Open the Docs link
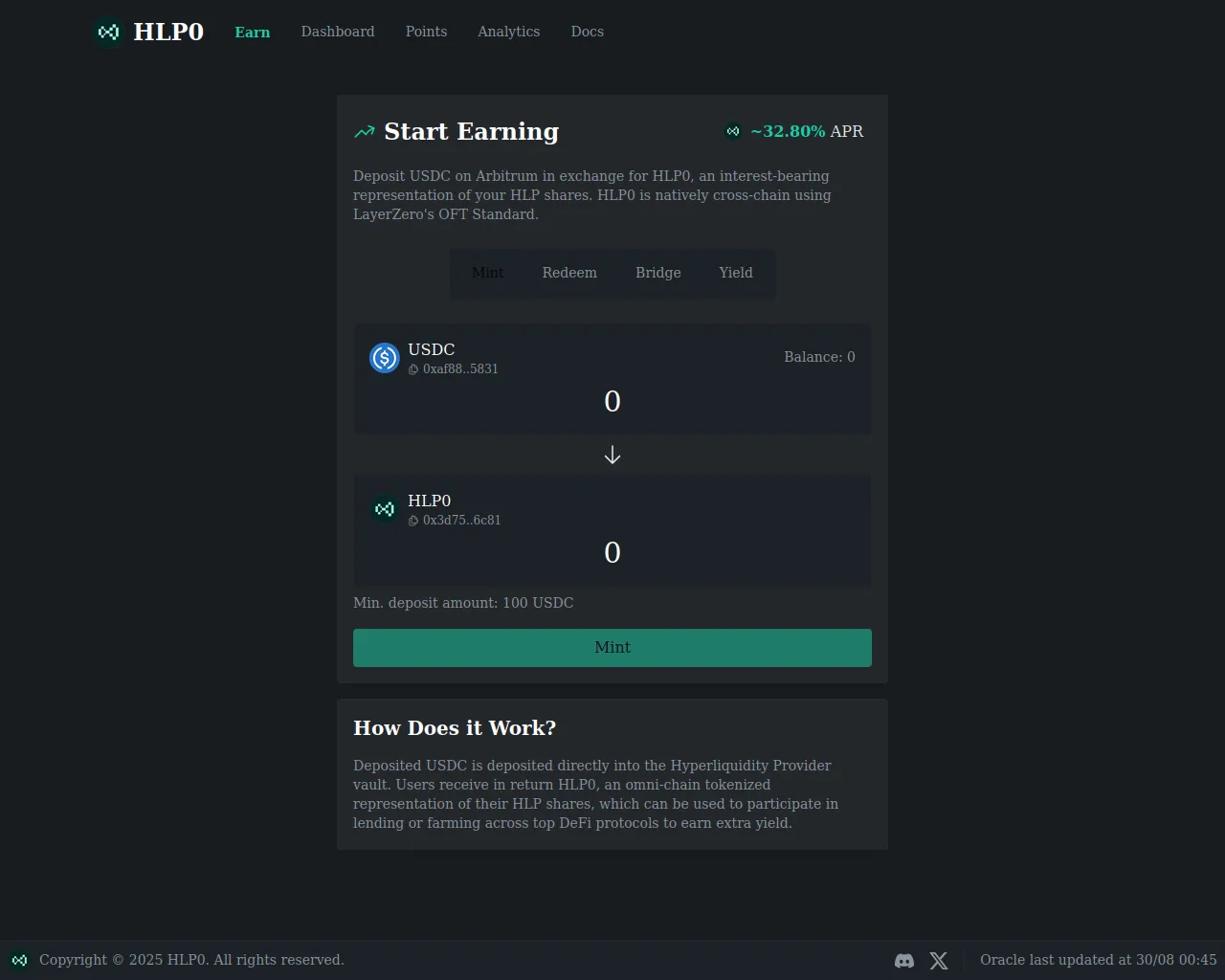This screenshot has height=980, width=1225. tap(588, 32)
